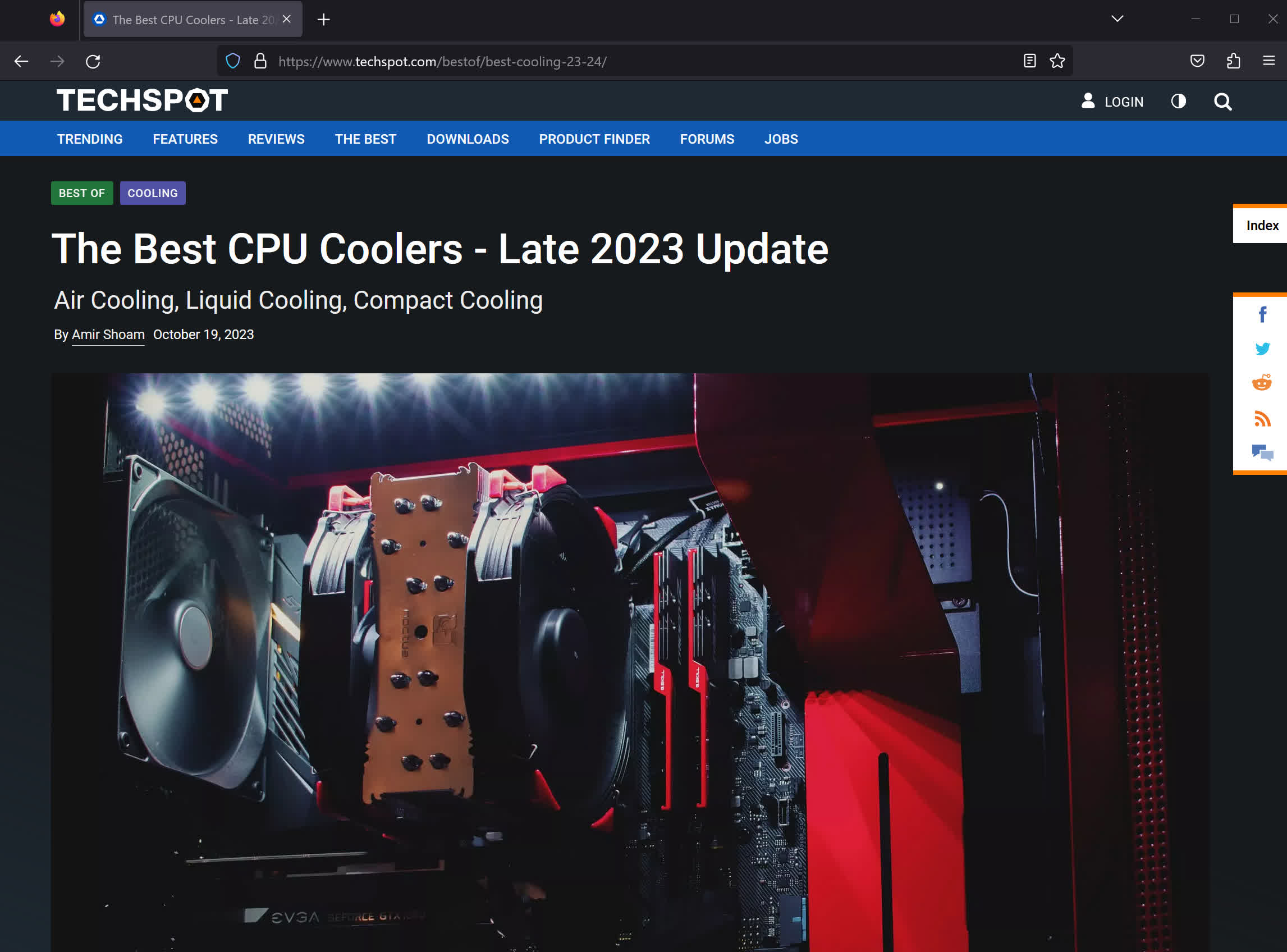Screen dimensions: 1287x952
Task: Bookmark this page with star icon
Action: pos(1057,61)
